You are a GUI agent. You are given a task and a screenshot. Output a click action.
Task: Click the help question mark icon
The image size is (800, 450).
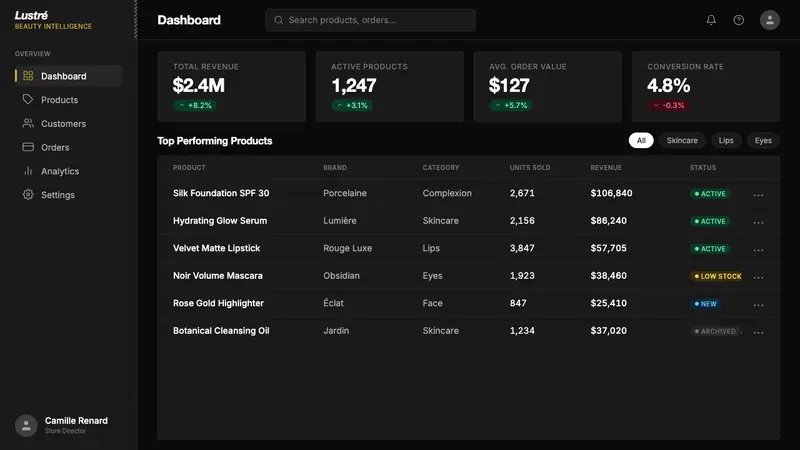(x=738, y=20)
